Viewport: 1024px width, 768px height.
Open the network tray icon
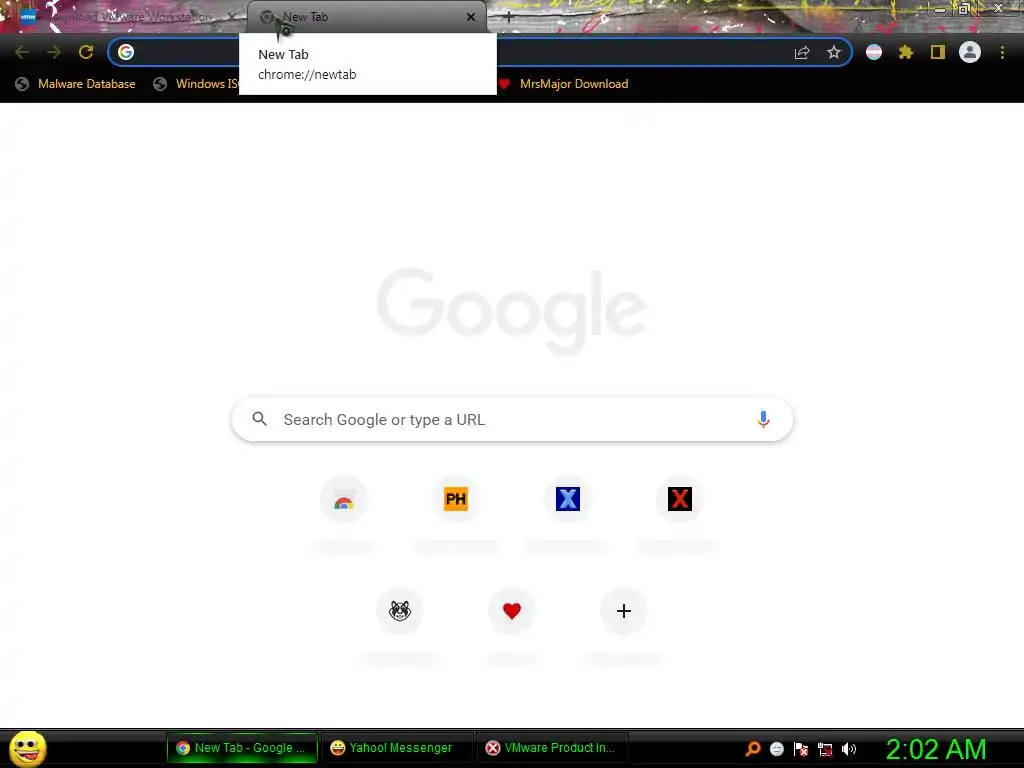[825, 750]
